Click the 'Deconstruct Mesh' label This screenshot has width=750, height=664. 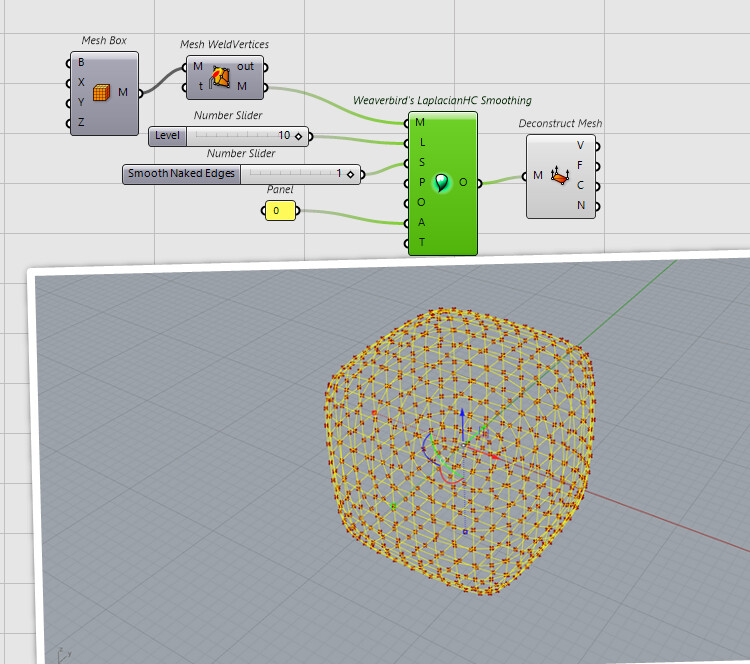click(x=560, y=123)
